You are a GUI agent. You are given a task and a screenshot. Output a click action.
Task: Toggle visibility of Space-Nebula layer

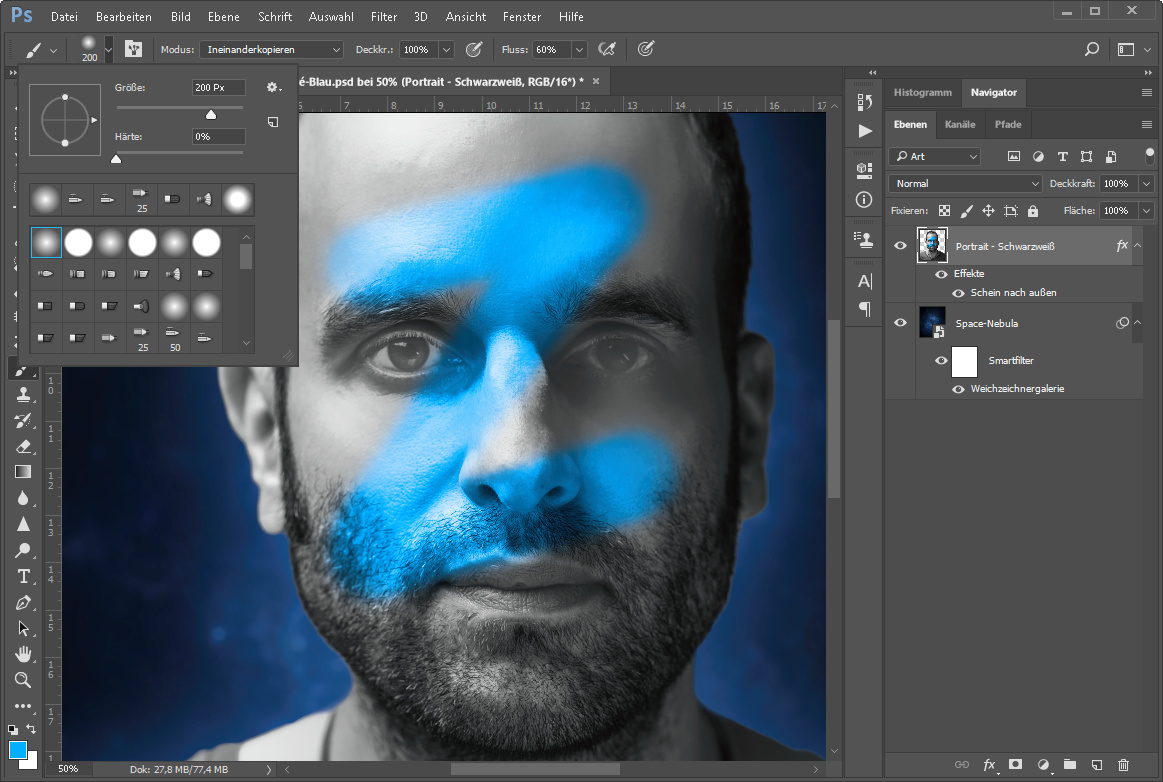click(x=900, y=323)
